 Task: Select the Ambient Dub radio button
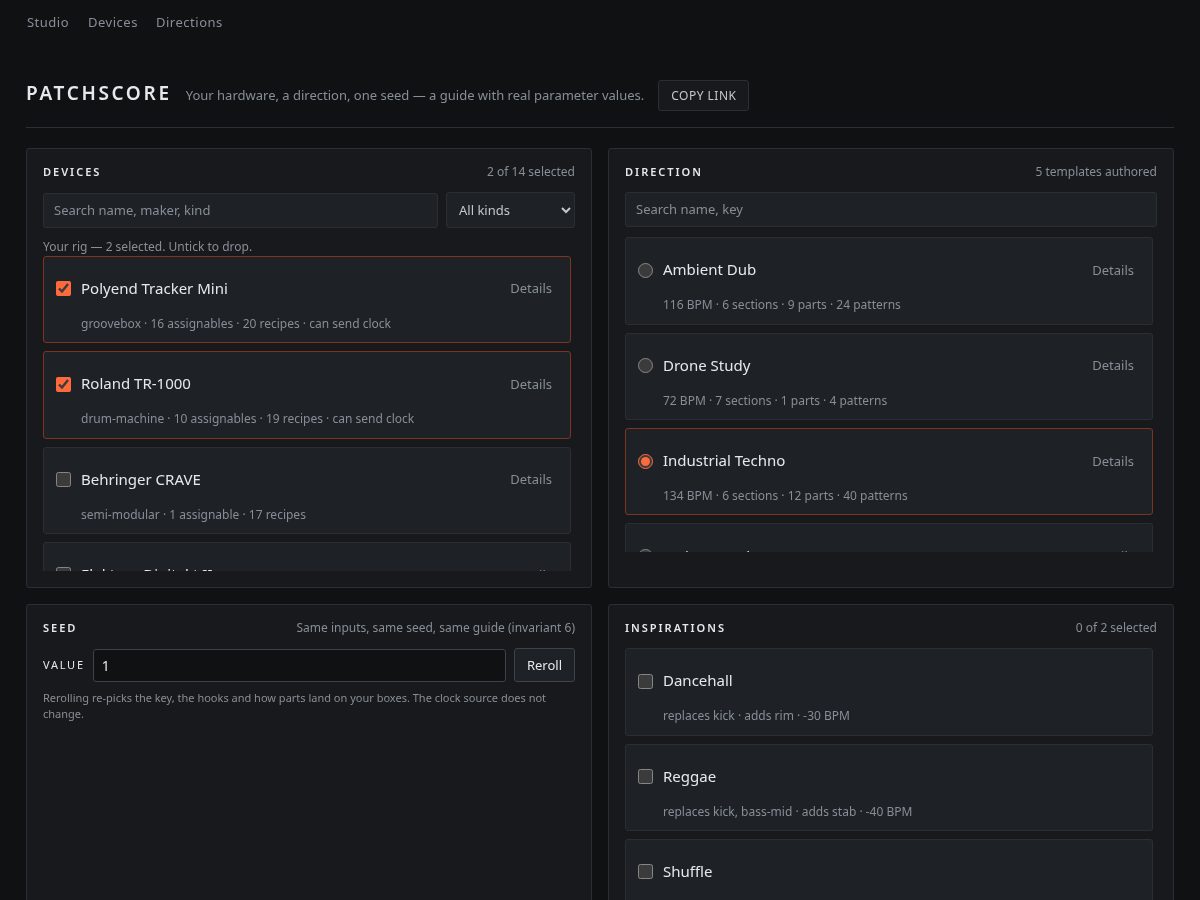(x=645, y=270)
